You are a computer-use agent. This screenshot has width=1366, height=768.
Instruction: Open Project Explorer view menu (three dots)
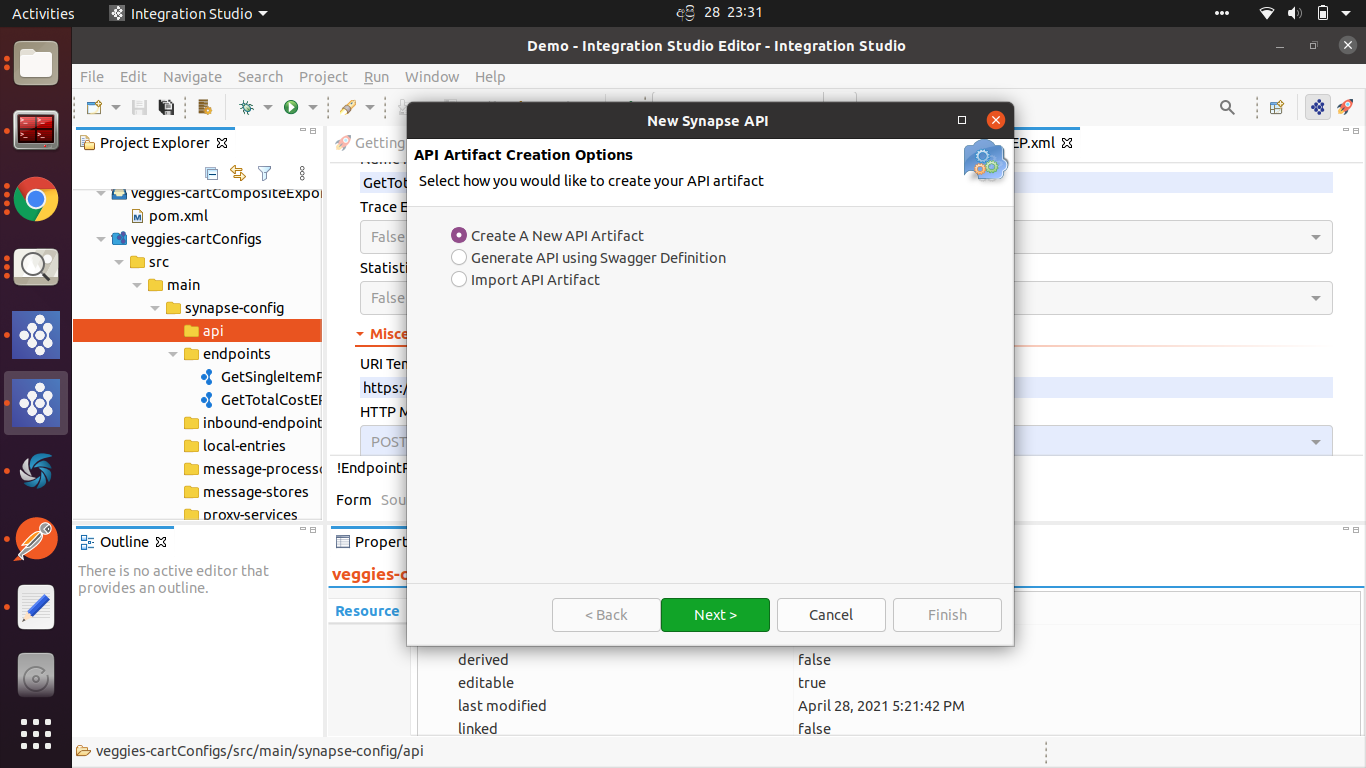302,173
